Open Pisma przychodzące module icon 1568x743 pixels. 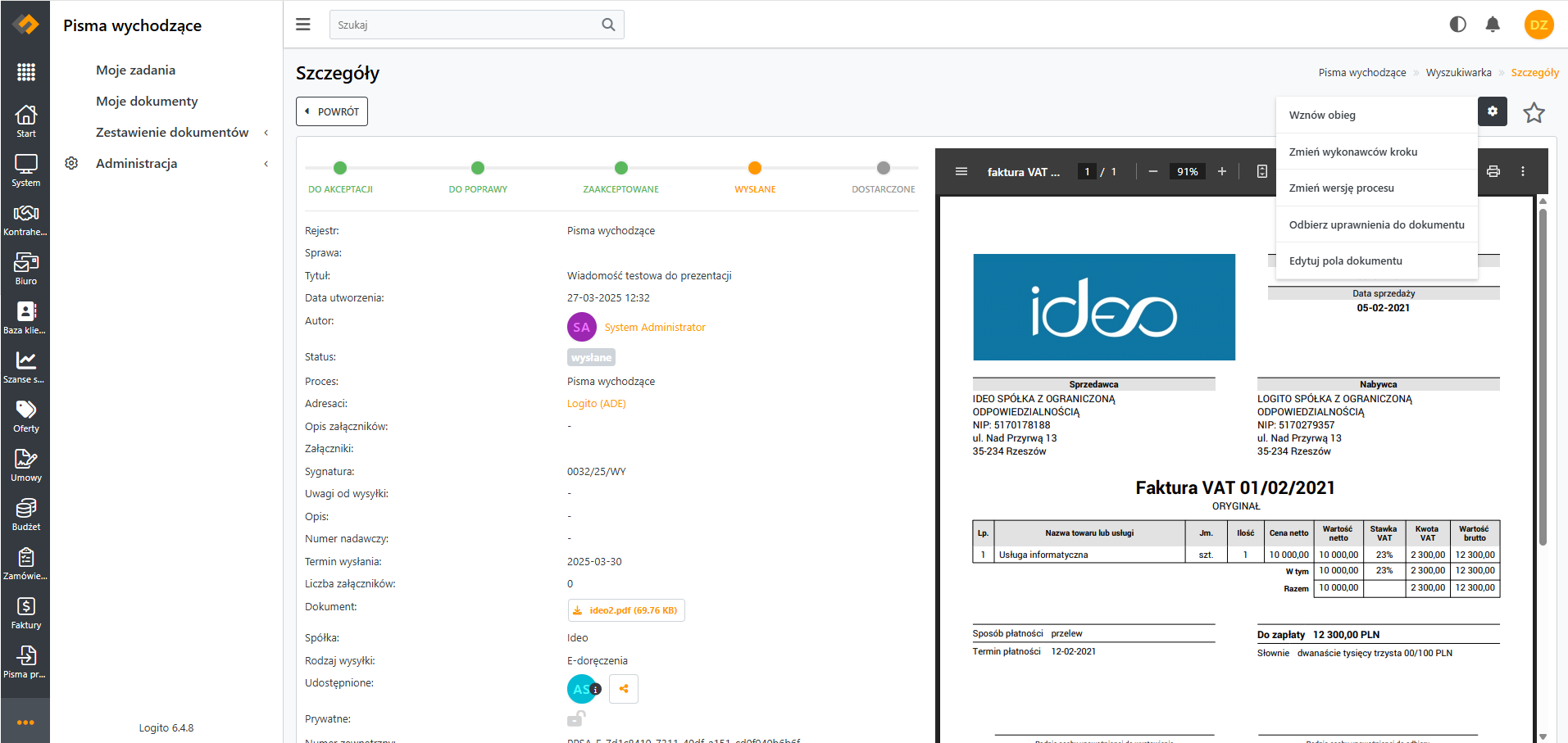tap(25, 661)
